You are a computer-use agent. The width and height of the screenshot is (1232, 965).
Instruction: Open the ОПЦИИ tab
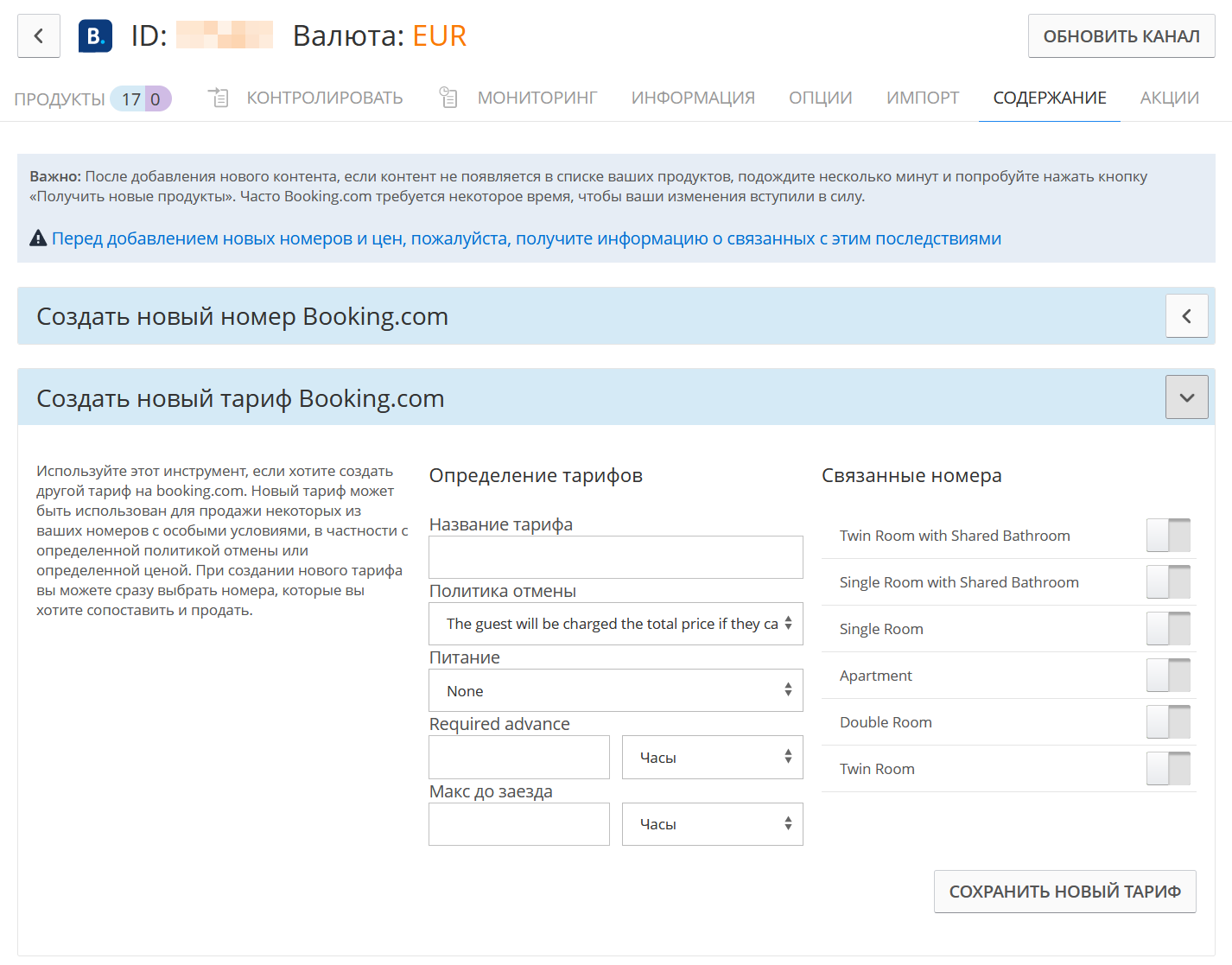pyautogui.click(x=821, y=98)
